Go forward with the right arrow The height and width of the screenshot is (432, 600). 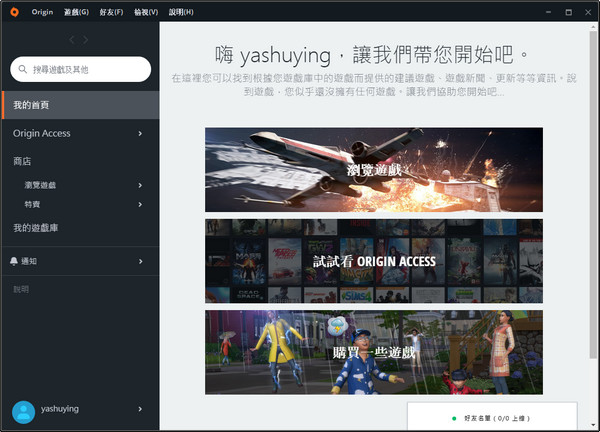pos(86,39)
